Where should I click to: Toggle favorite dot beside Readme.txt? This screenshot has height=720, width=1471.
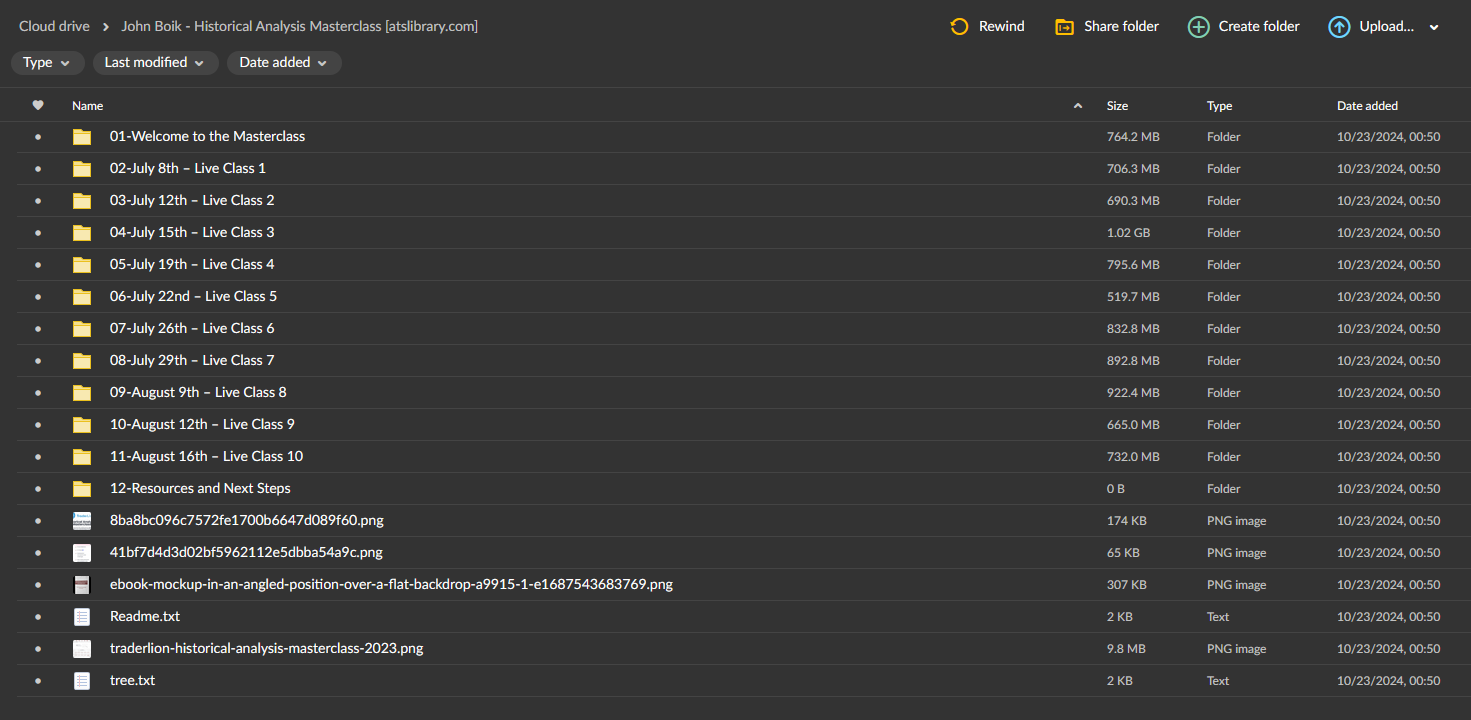click(38, 617)
